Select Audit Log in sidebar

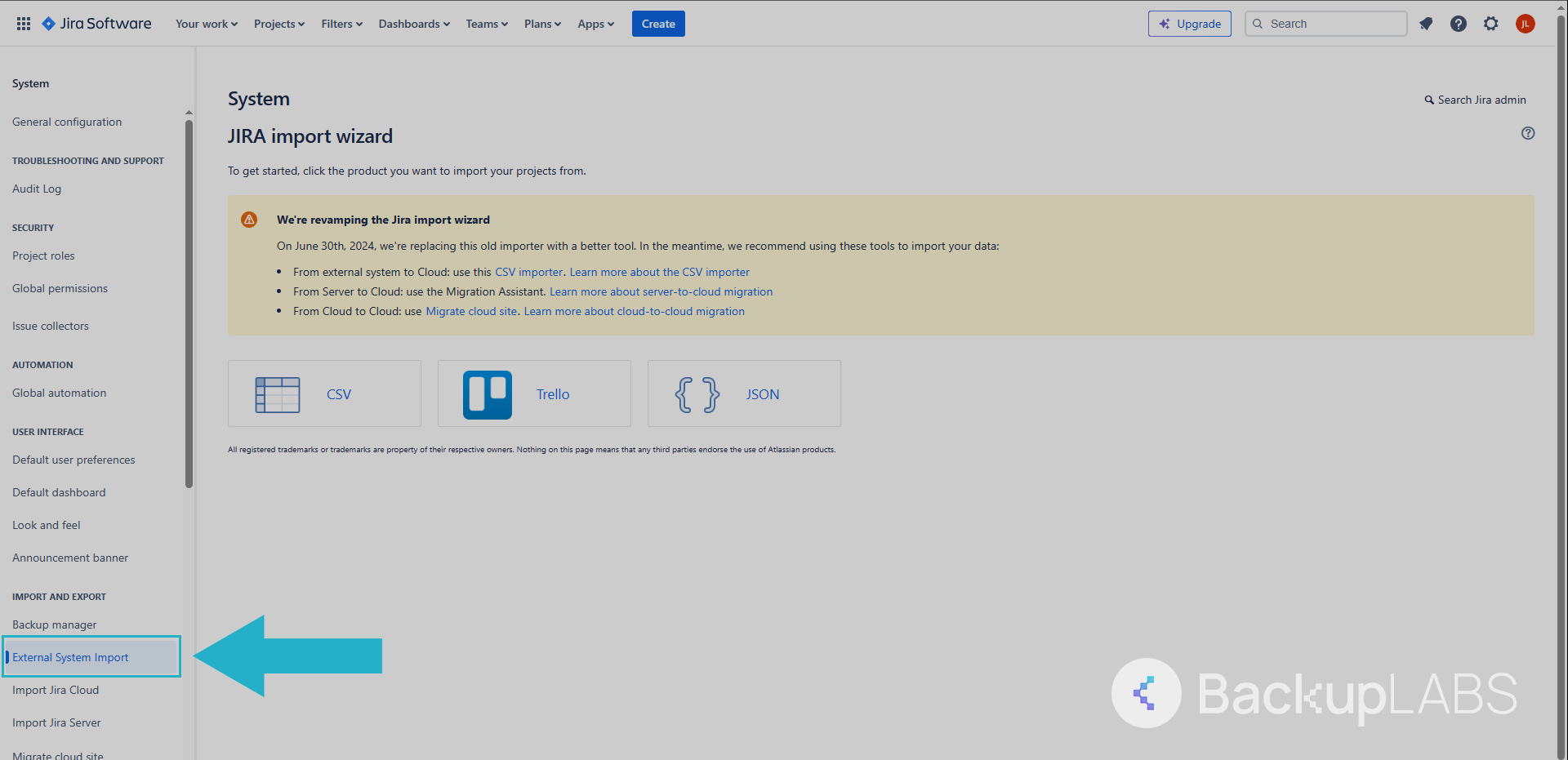37,189
